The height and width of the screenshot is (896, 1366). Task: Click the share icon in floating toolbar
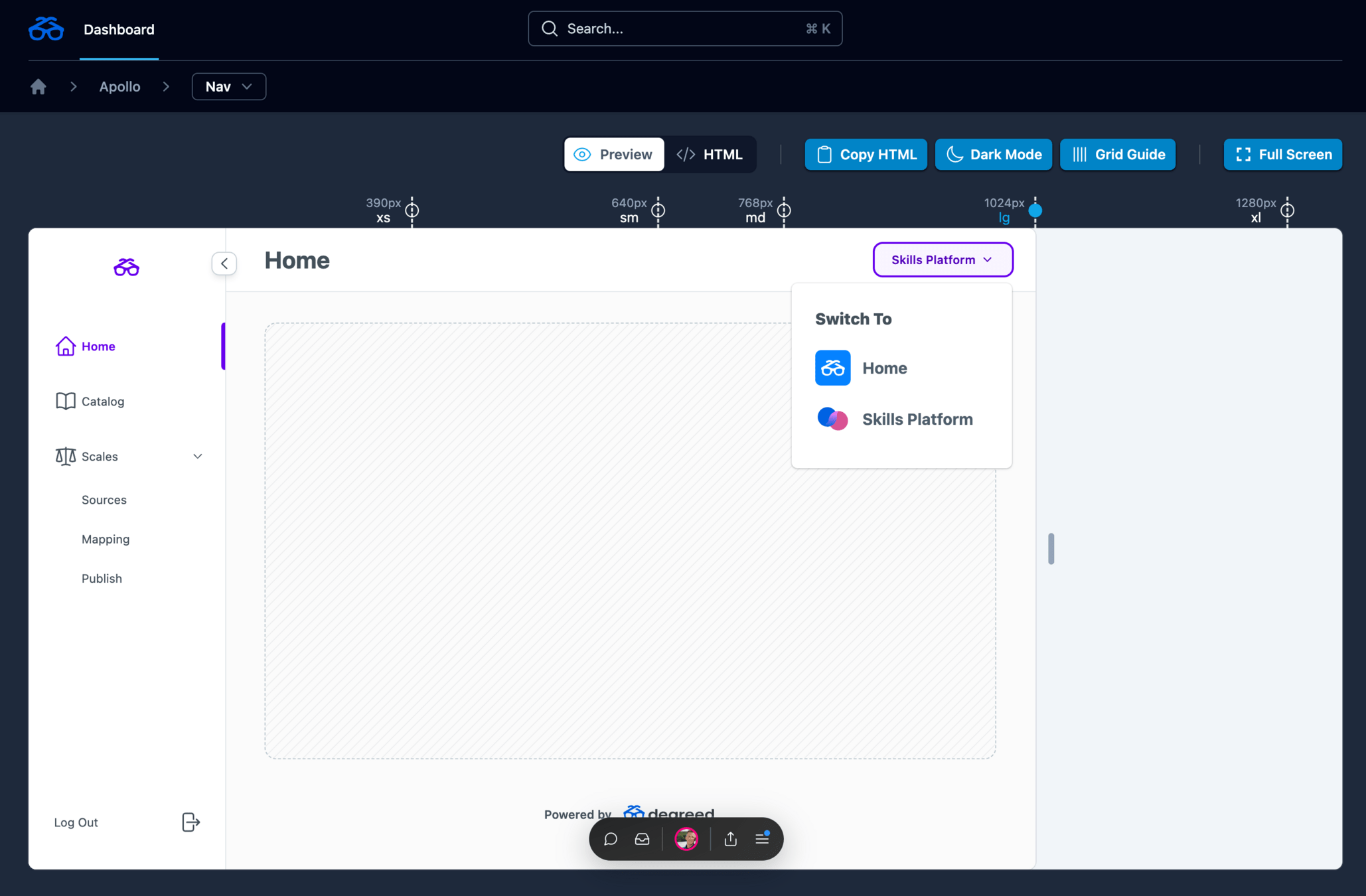click(x=730, y=839)
